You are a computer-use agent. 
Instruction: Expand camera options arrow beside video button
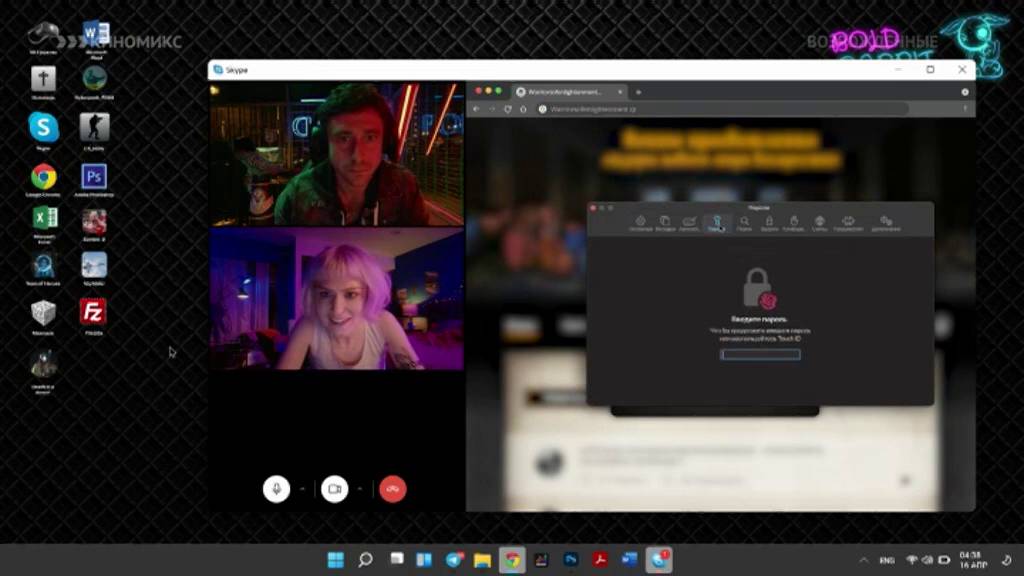click(360, 488)
